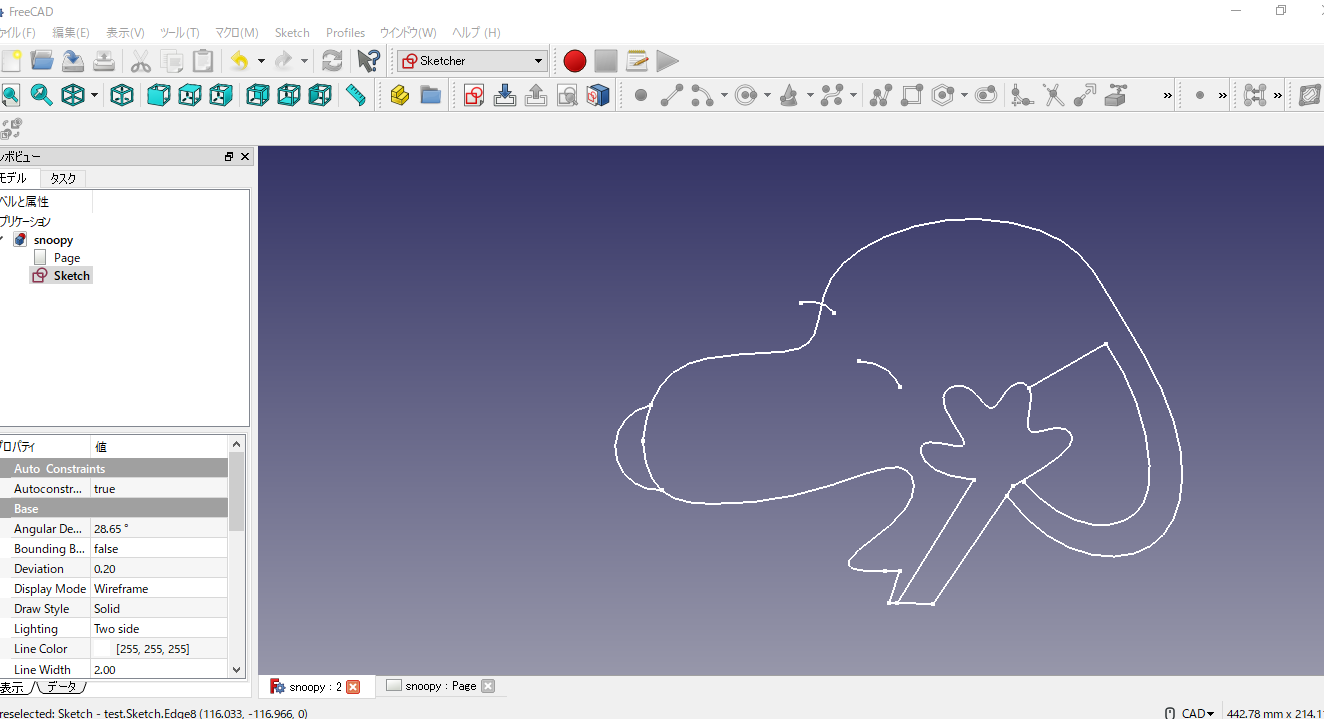The image size is (1324, 719).
Task: Open the ツール(T) menu
Action: pyautogui.click(x=180, y=33)
